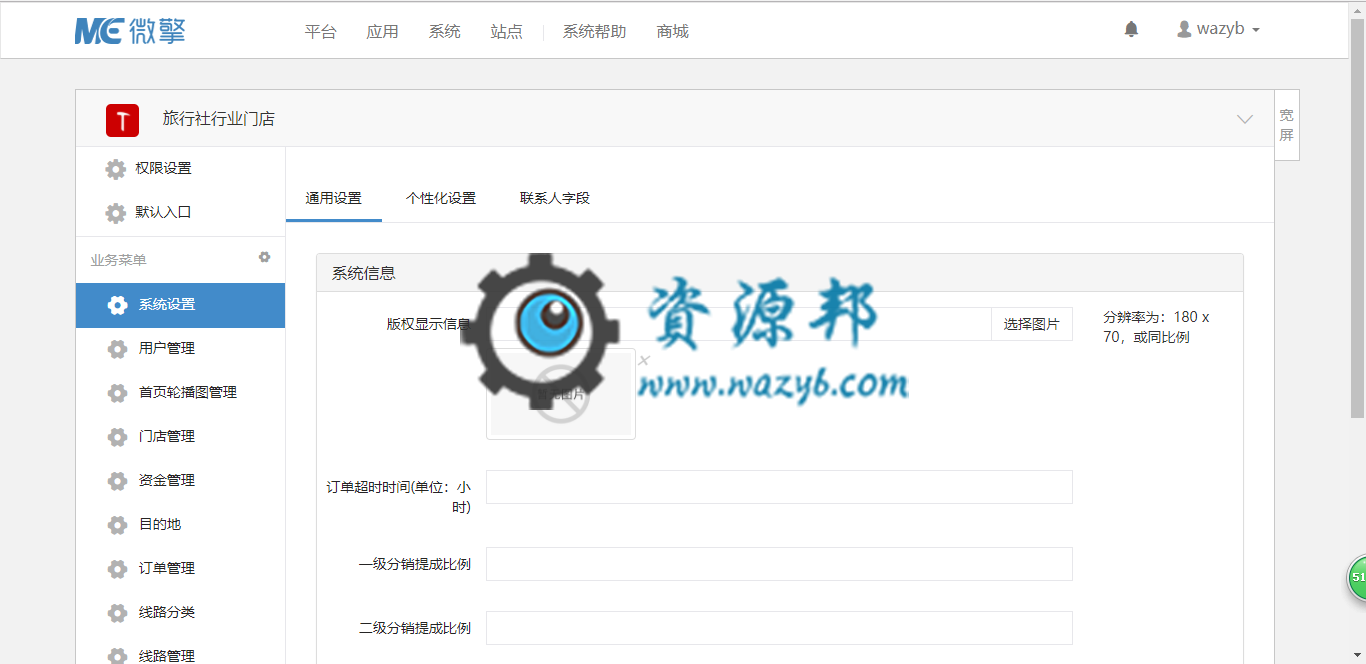The height and width of the screenshot is (664, 1366).
Task: Click gear icon next to 权限设置
Action: (x=116, y=169)
